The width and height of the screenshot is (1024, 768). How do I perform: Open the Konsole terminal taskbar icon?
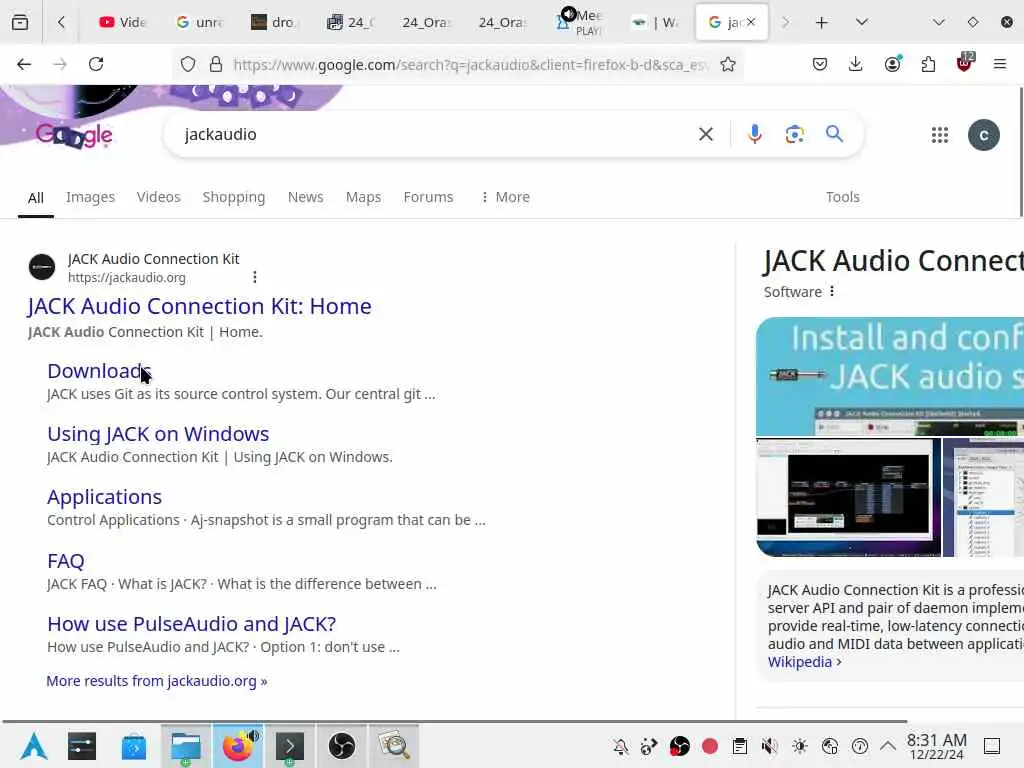click(x=289, y=746)
